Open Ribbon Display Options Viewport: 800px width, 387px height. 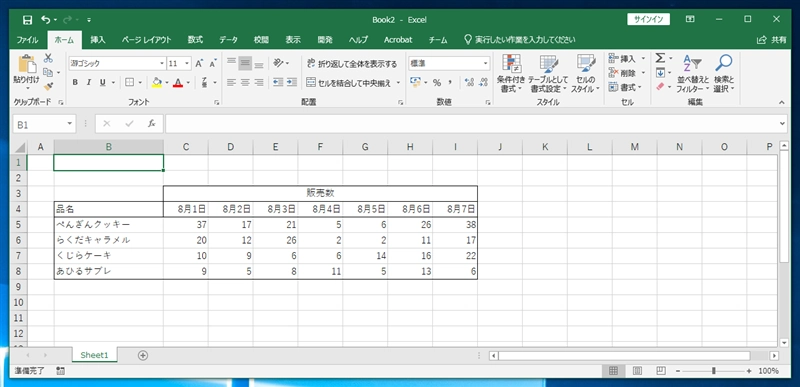click(690, 20)
